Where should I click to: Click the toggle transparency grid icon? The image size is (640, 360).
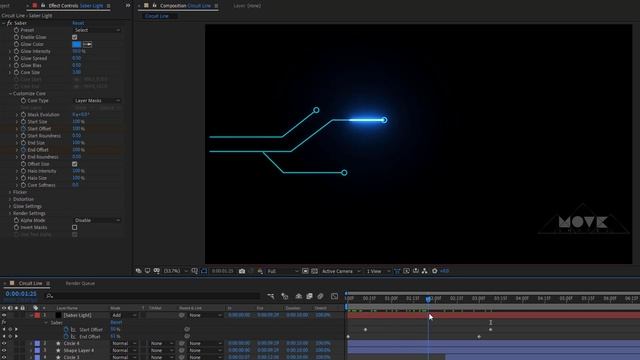click(x=315, y=271)
